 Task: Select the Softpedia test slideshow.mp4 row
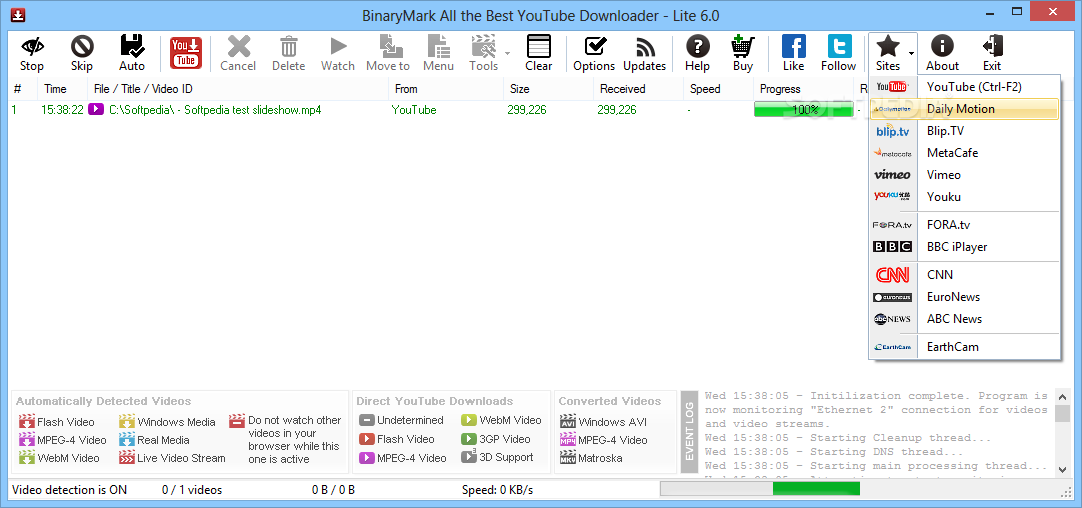coord(436,109)
